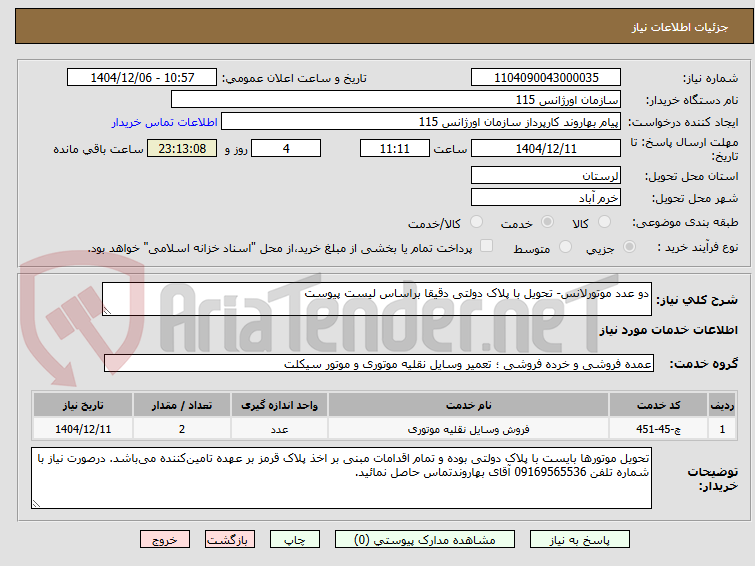
Task: Click the remaining time field 23:13:08
Action: [x=182, y=148]
